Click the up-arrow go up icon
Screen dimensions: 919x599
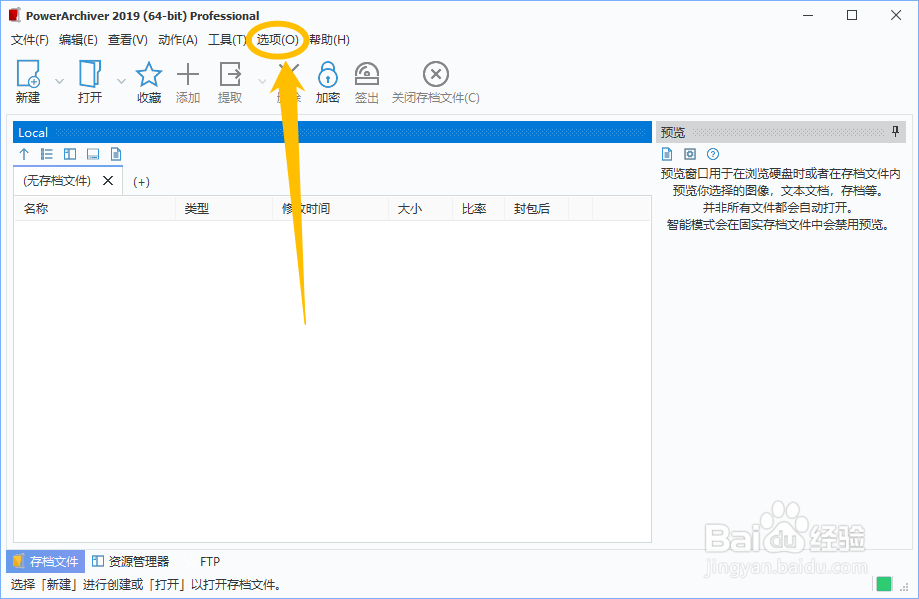pos(24,154)
